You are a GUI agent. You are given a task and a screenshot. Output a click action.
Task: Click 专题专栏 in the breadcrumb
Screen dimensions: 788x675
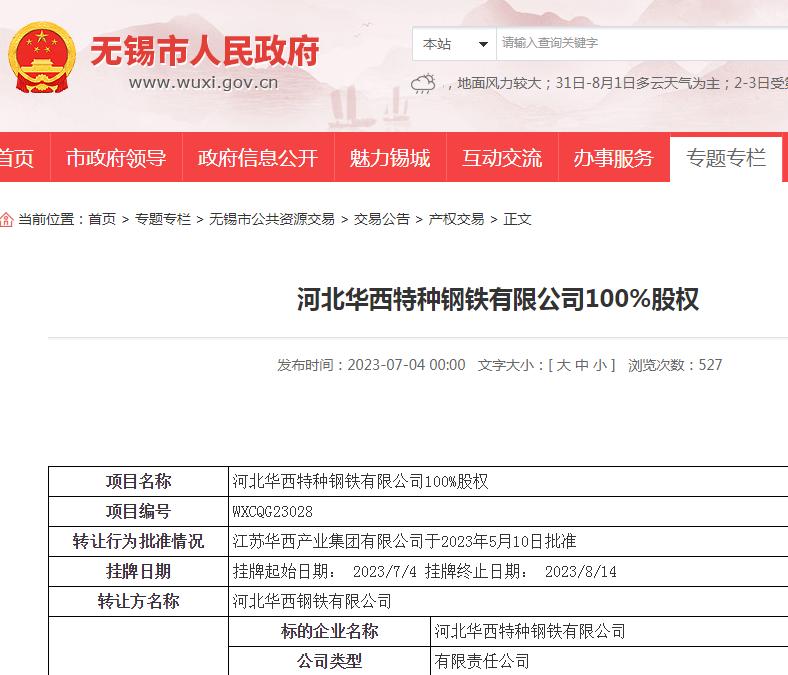pyautogui.click(x=163, y=219)
